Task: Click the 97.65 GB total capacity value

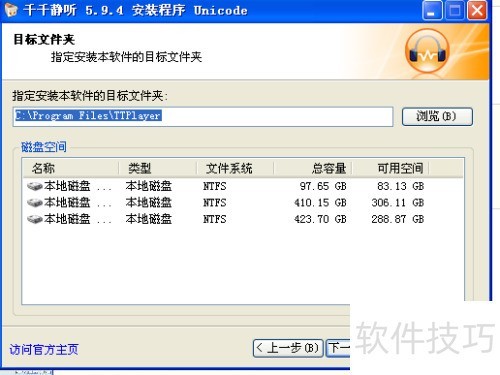Action: [x=323, y=186]
